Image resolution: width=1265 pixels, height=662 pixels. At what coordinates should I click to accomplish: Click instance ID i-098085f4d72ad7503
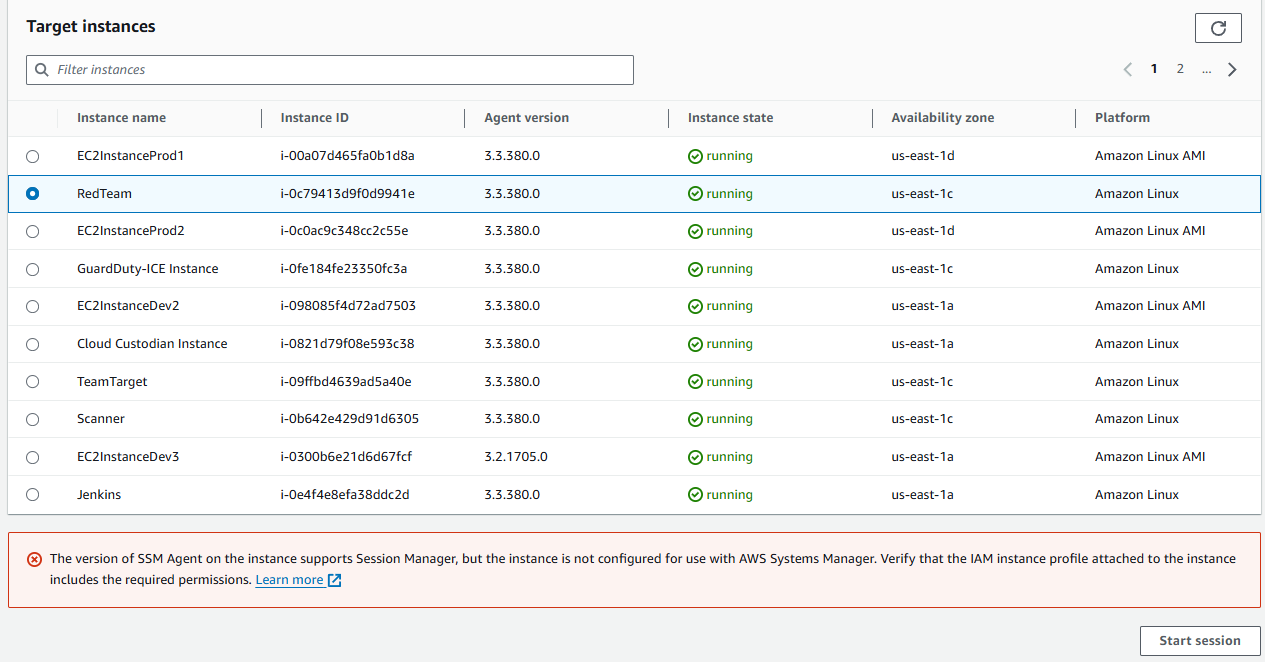tap(348, 306)
